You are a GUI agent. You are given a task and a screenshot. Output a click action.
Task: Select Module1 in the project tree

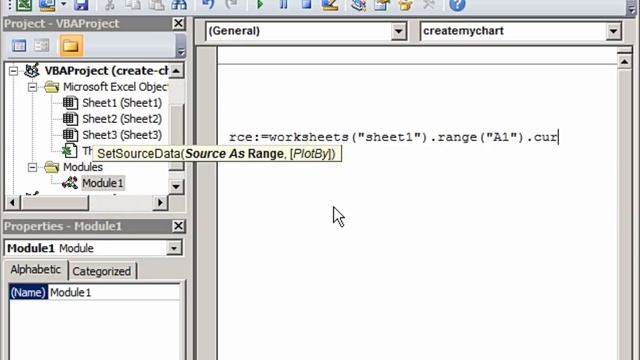coord(102,183)
